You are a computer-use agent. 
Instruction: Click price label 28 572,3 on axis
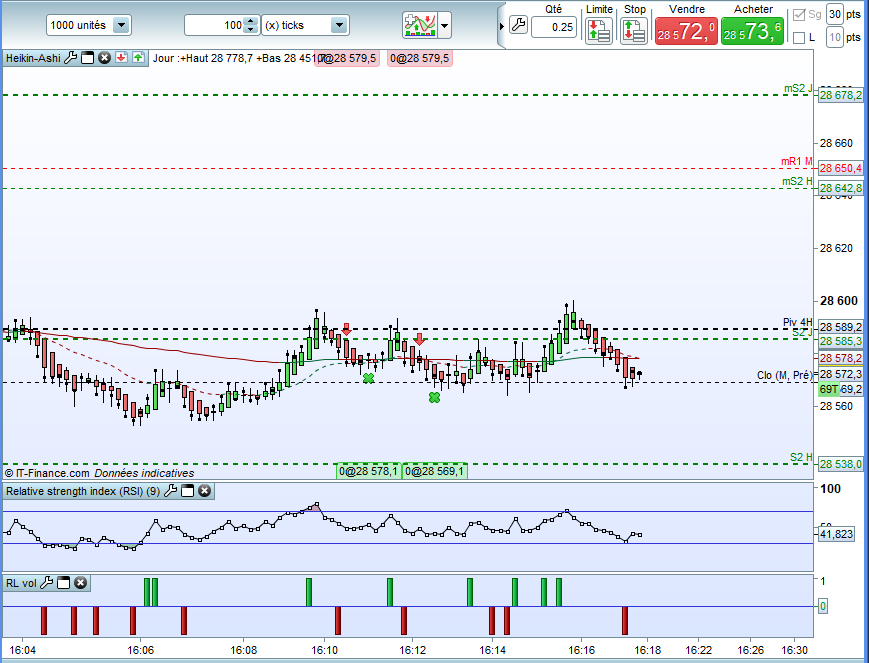click(x=841, y=374)
